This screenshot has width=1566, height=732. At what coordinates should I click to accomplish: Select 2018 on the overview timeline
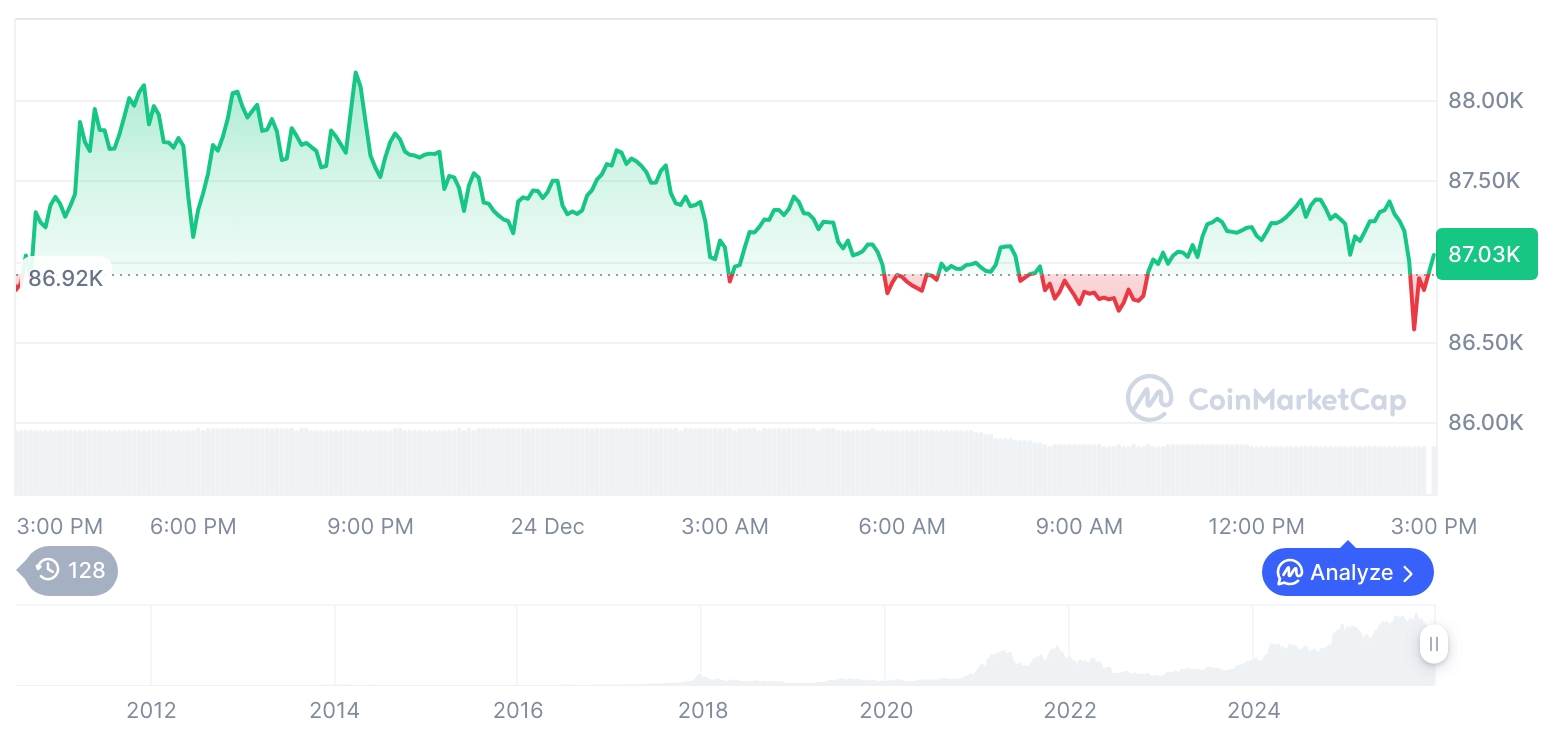pos(703,710)
